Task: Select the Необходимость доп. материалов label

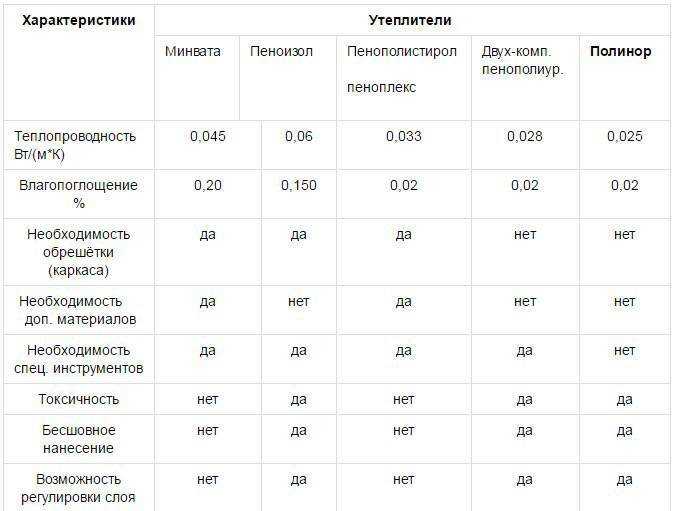Action: point(78,310)
